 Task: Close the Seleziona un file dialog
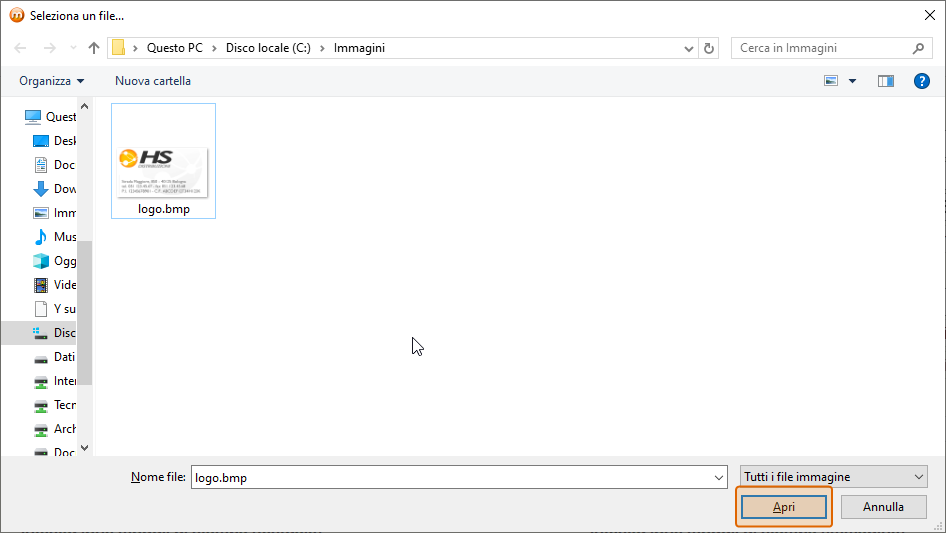tap(930, 15)
